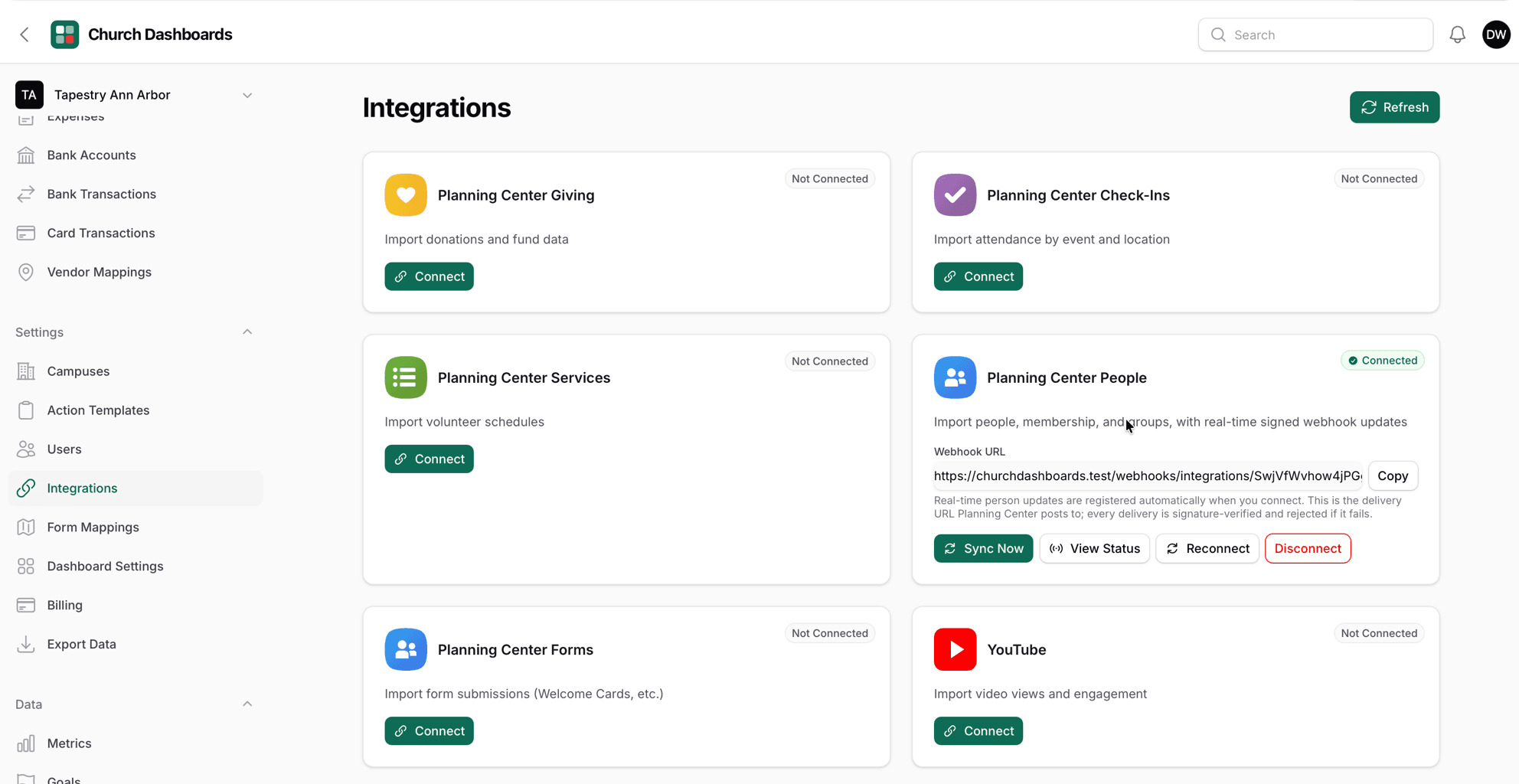Click Not Connected badge on Giving card
1519x784 pixels.
830,179
